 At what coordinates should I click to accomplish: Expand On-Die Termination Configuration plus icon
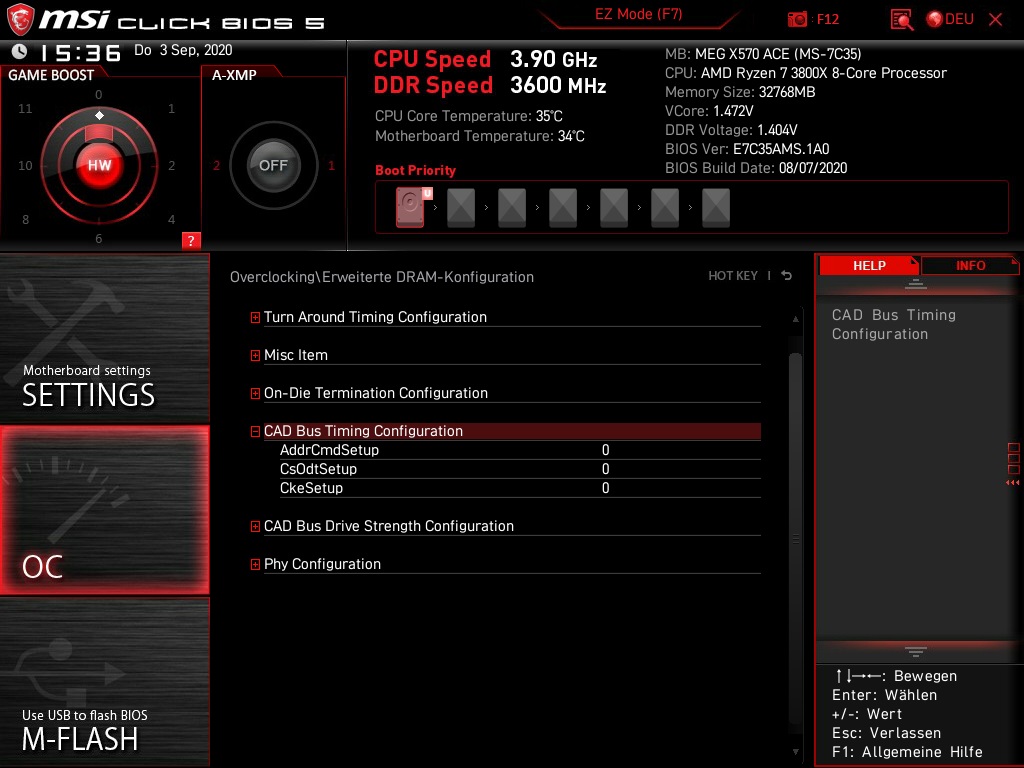point(255,393)
